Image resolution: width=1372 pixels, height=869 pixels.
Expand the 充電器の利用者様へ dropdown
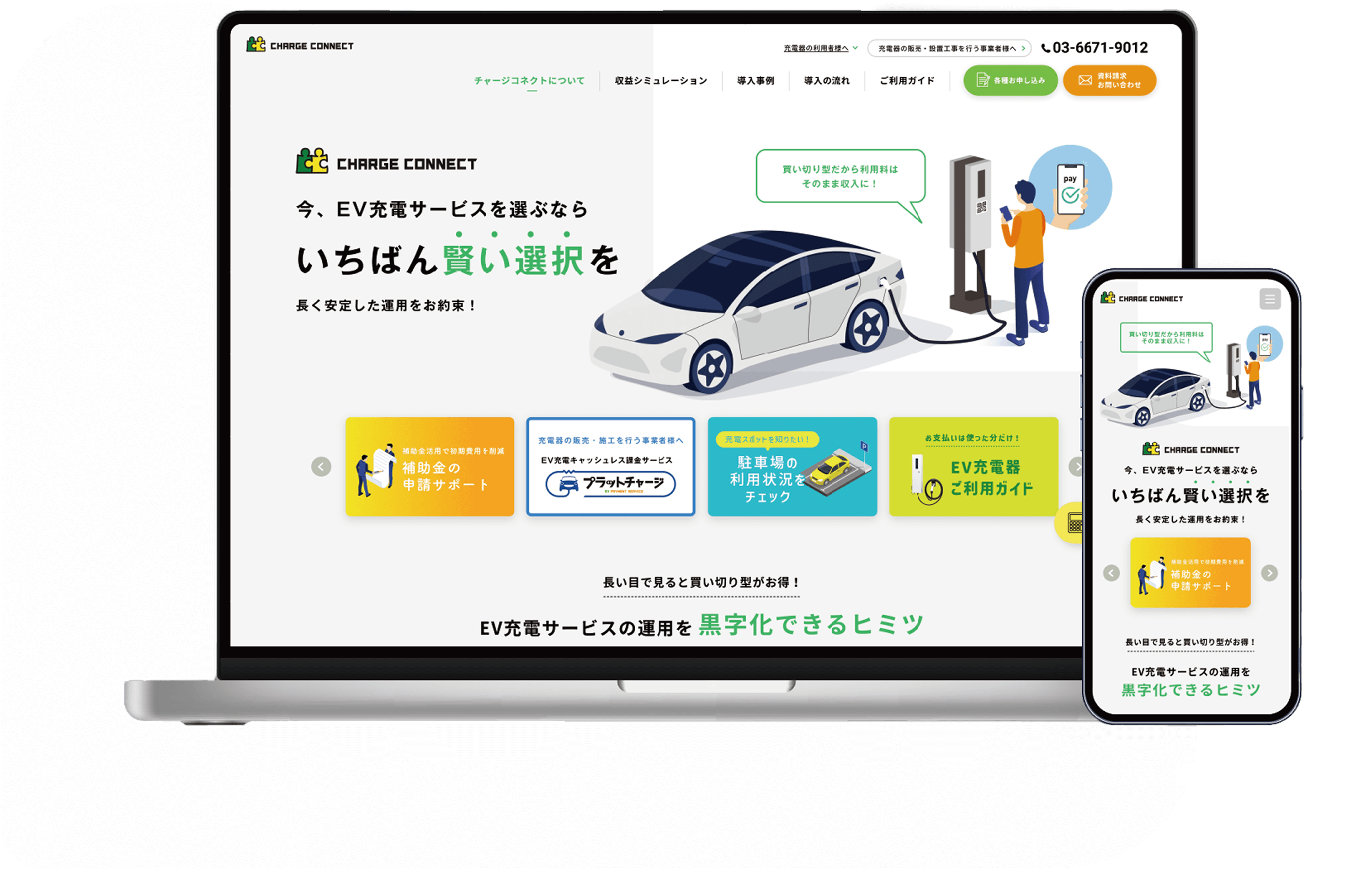820,49
